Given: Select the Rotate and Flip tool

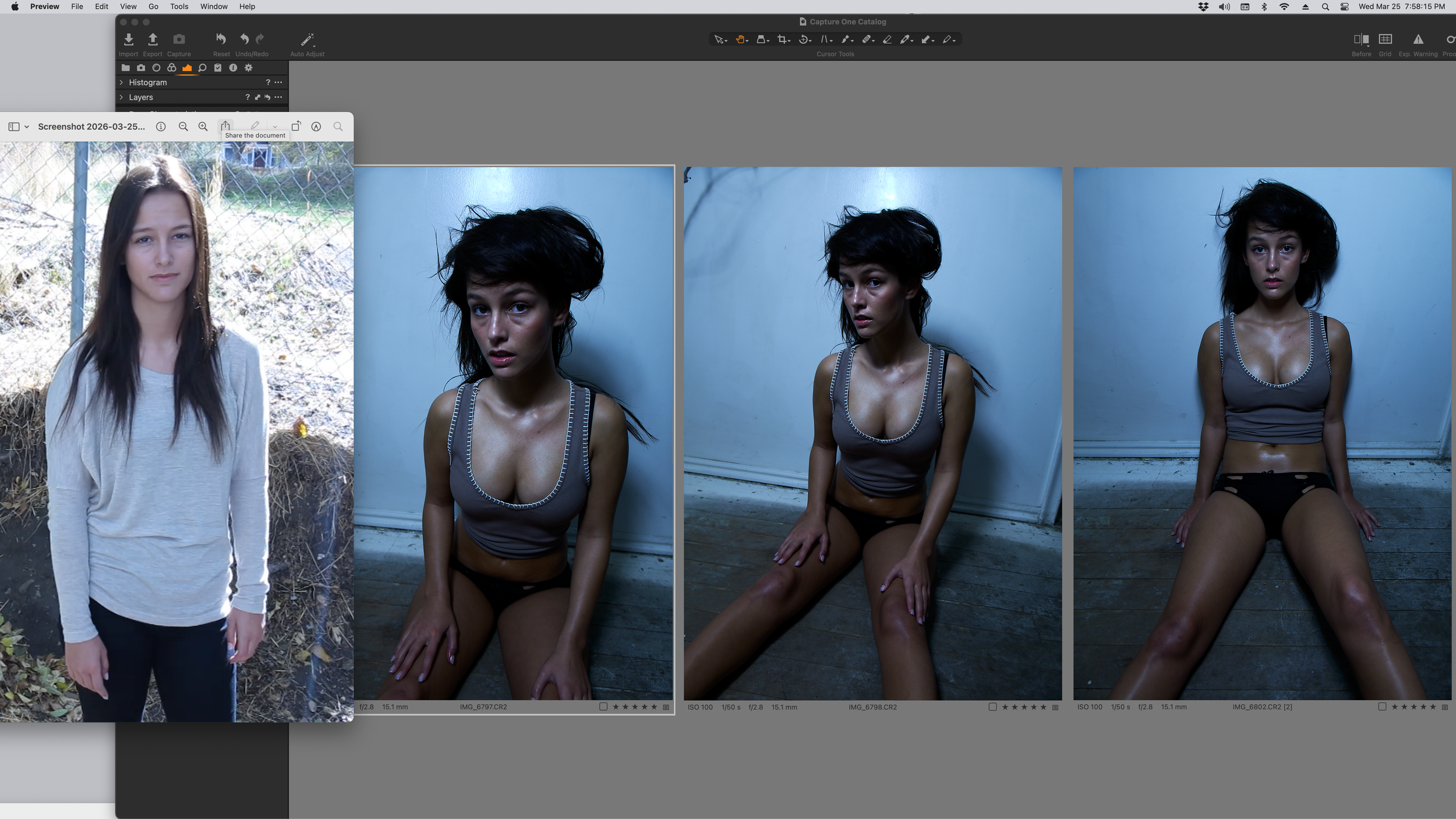Looking at the screenshot, I should pyautogui.click(x=804, y=39).
